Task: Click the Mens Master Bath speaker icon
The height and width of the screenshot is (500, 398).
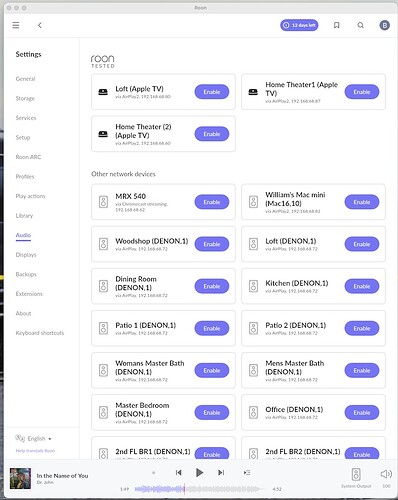Action: pos(253,370)
